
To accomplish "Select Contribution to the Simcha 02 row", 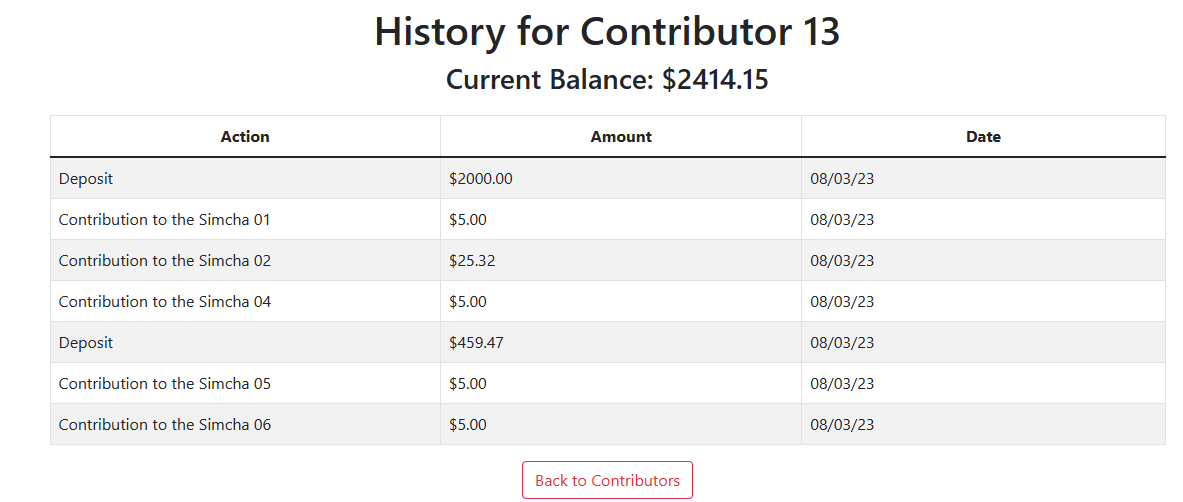I will [x=608, y=260].
